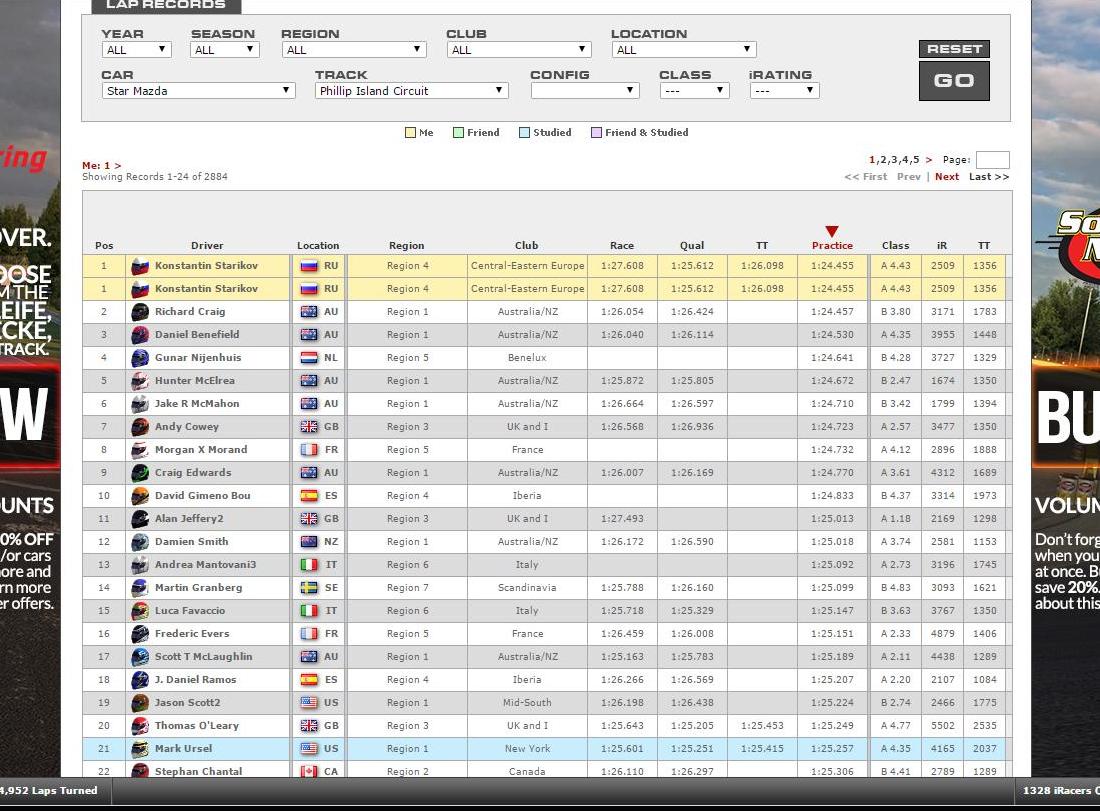Click David Gimeno Bou's Spain flag
1100x811 pixels.
309,496
